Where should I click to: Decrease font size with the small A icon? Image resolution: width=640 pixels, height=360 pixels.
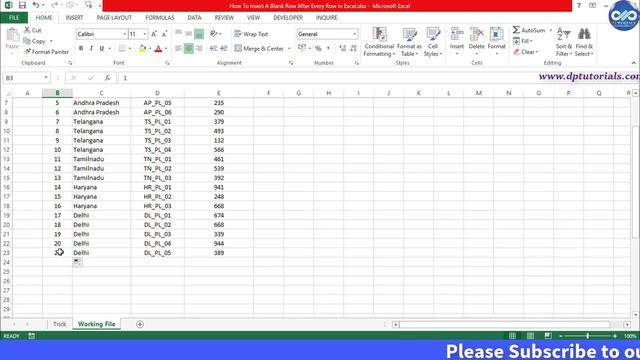click(164, 34)
